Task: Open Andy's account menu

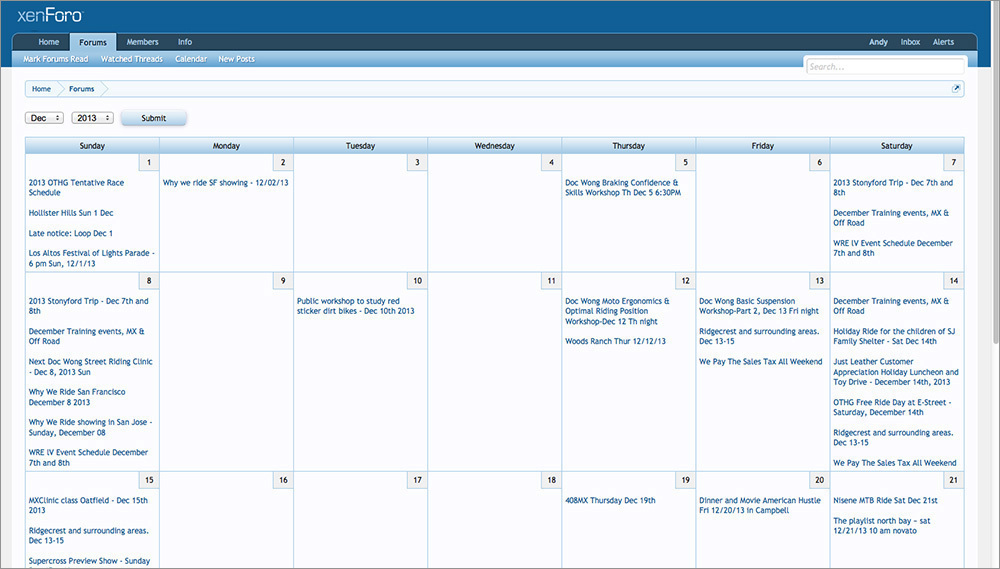Action: click(878, 42)
